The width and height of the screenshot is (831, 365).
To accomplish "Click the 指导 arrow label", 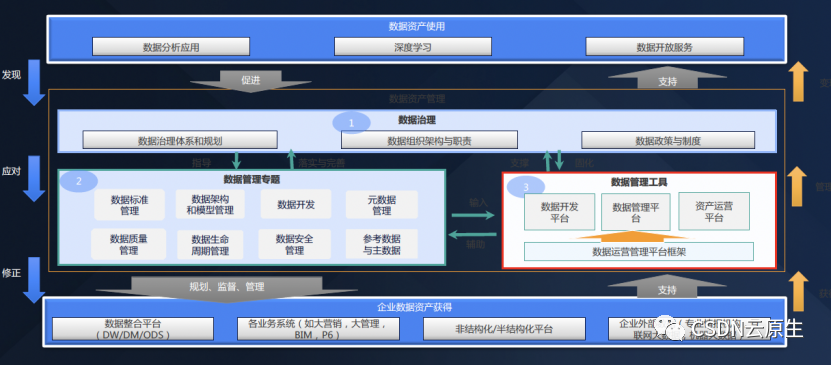I will point(201,163).
